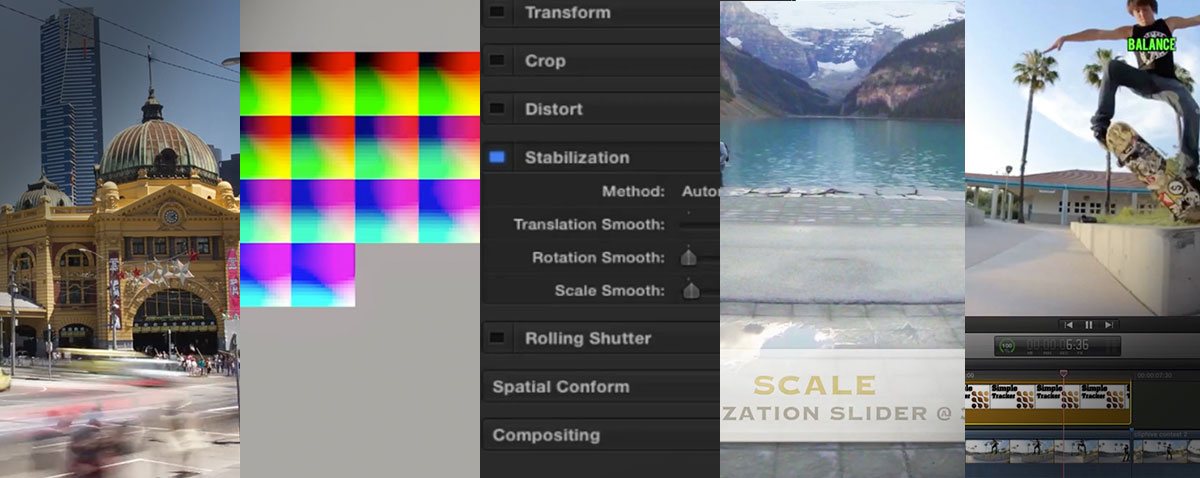
Task: Open the stabilization Method dropdown
Action: coord(700,191)
